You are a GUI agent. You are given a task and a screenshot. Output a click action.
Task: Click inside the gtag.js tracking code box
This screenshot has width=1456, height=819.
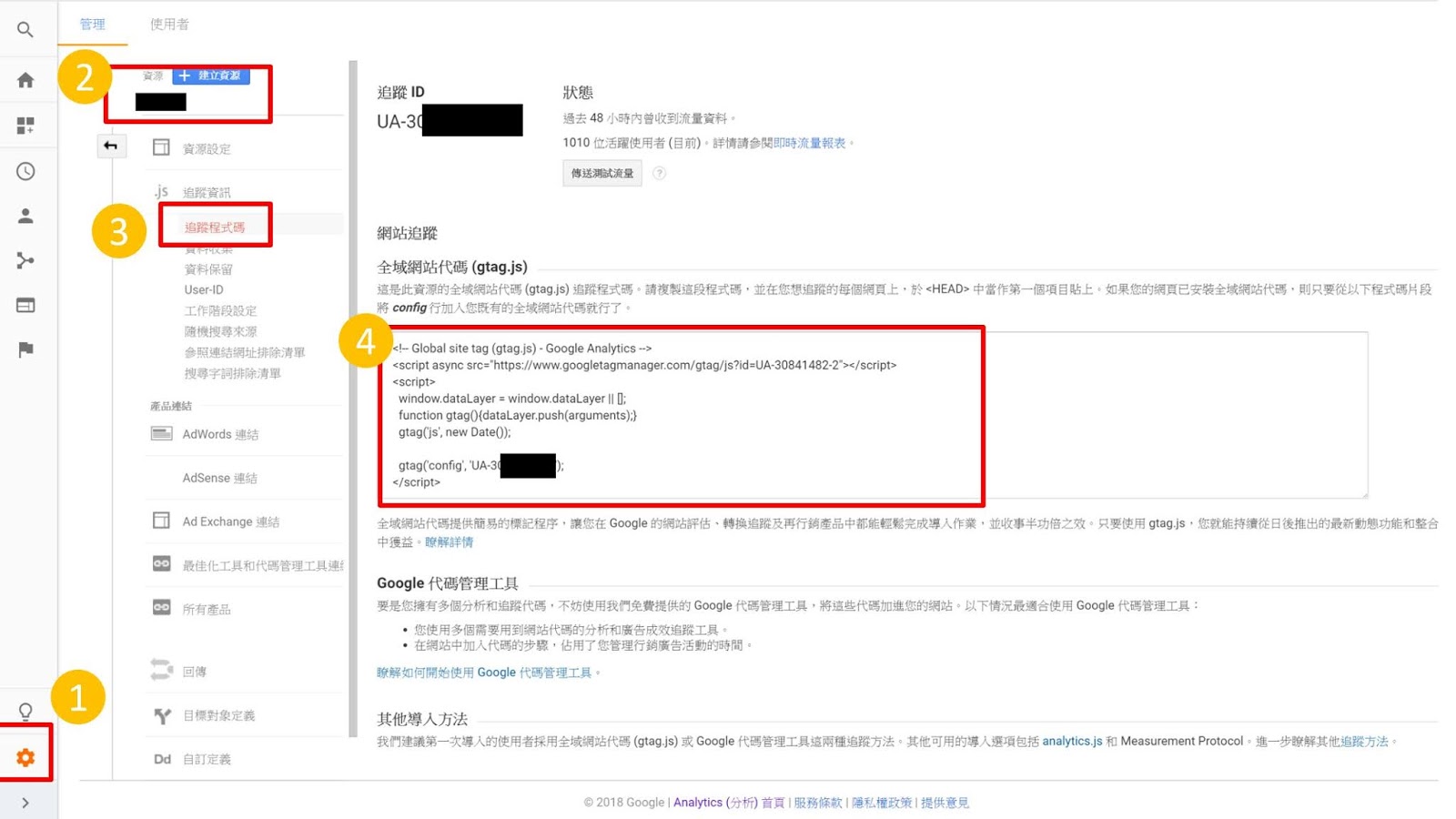click(874, 415)
